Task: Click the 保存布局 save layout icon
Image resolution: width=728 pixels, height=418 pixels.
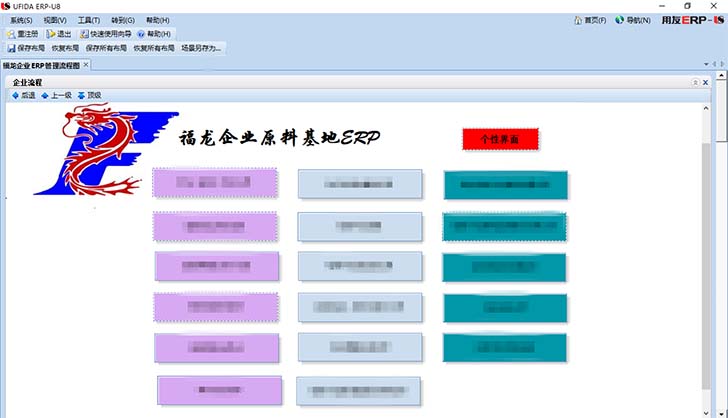Action: click(x=11, y=48)
